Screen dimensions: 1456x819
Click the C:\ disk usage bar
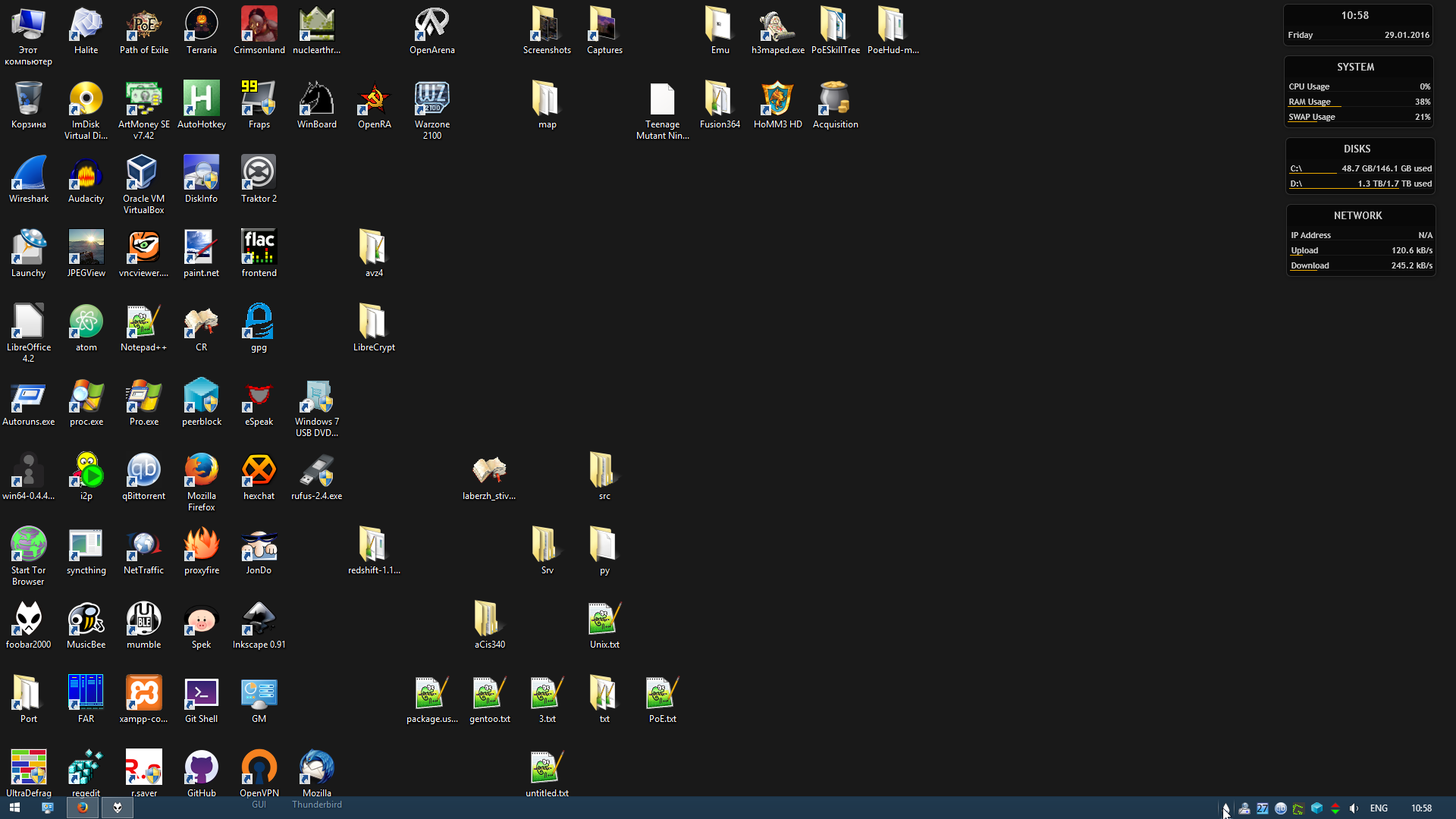click(1360, 168)
